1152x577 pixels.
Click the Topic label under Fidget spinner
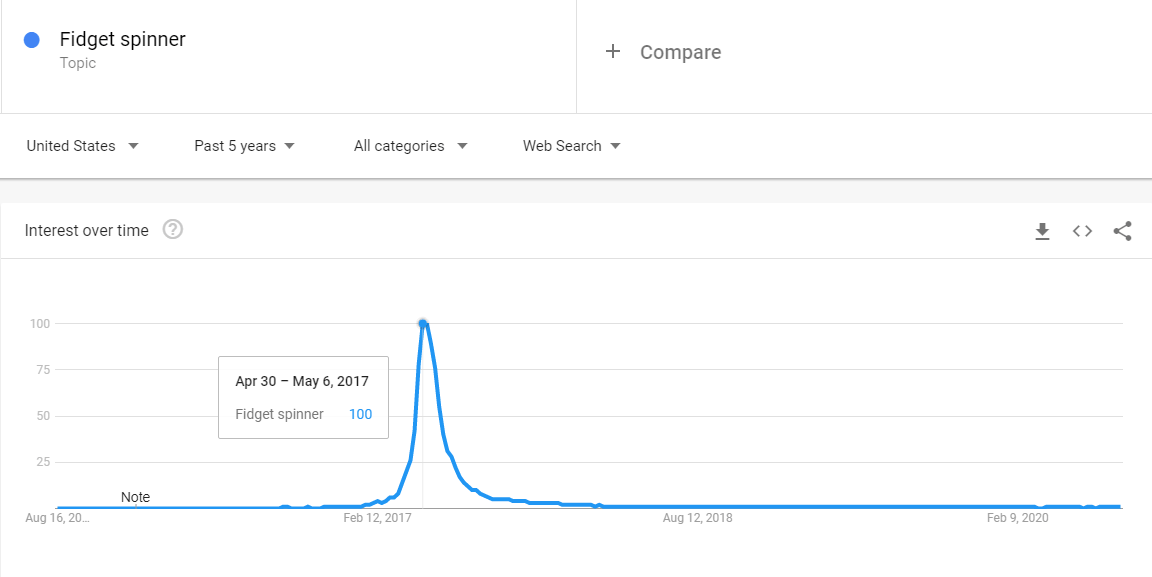78,63
